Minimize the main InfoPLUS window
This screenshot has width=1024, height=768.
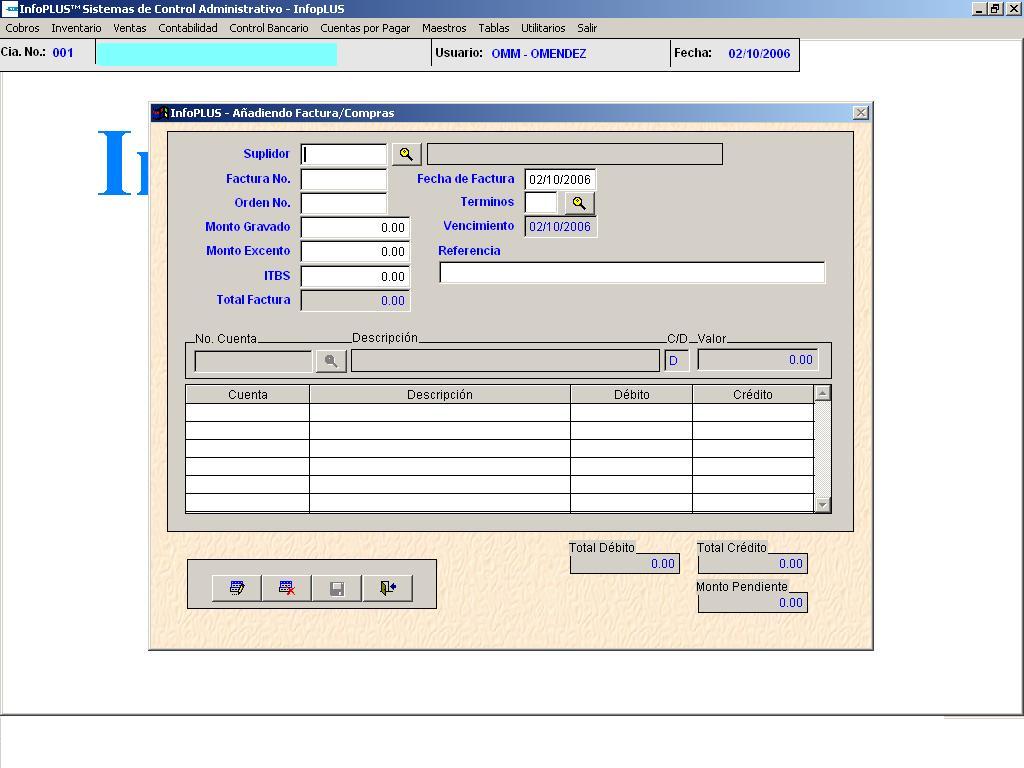tap(978, 8)
